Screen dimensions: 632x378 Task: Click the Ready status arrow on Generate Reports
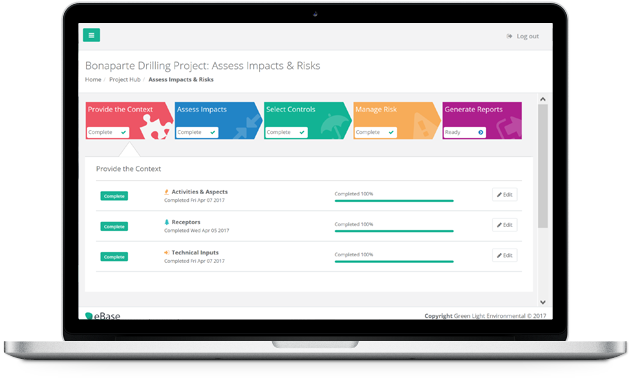point(480,132)
